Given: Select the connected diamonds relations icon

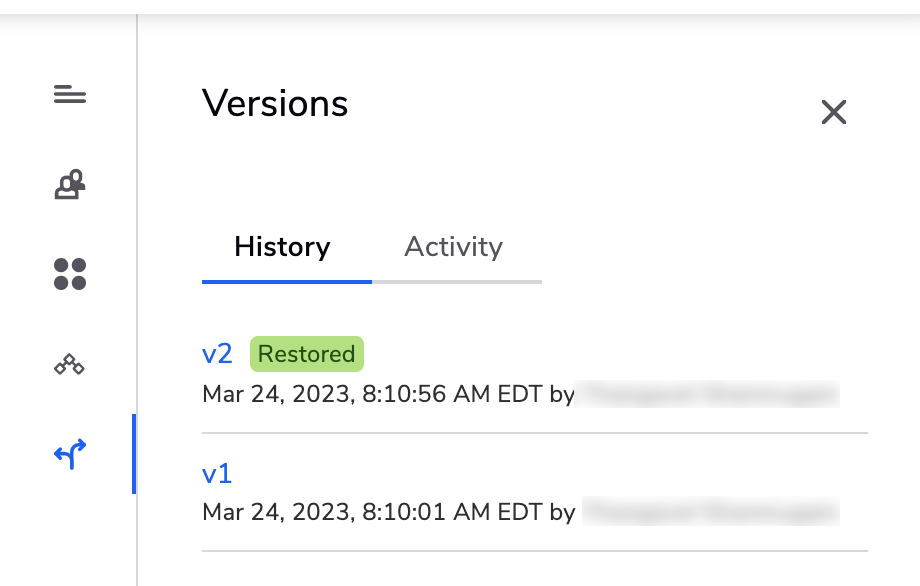Looking at the screenshot, I should coord(69,364).
